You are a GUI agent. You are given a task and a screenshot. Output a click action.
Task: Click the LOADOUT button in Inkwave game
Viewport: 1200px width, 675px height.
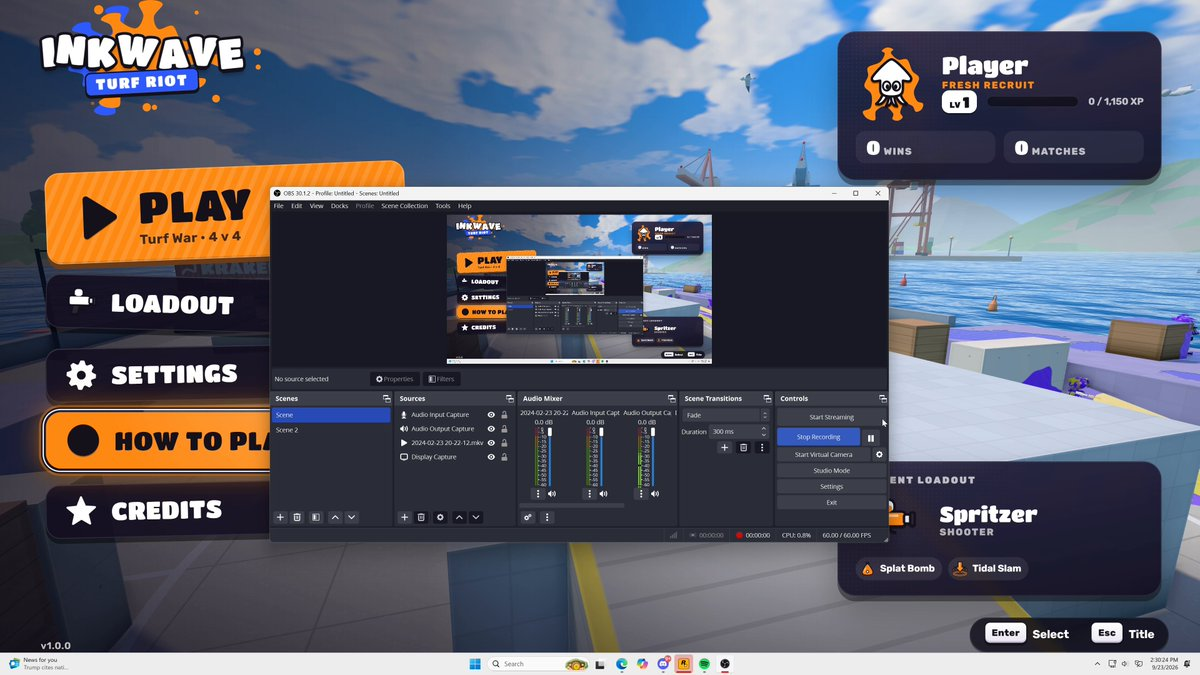click(x=160, y=303)
